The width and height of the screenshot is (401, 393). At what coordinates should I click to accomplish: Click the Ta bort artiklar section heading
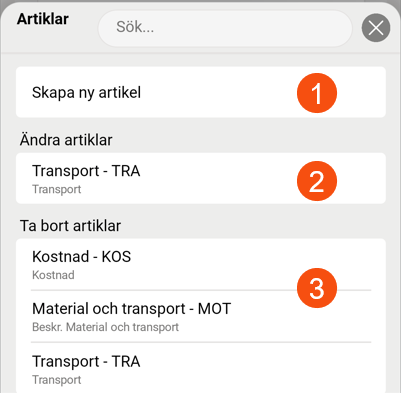coord(70,226)
